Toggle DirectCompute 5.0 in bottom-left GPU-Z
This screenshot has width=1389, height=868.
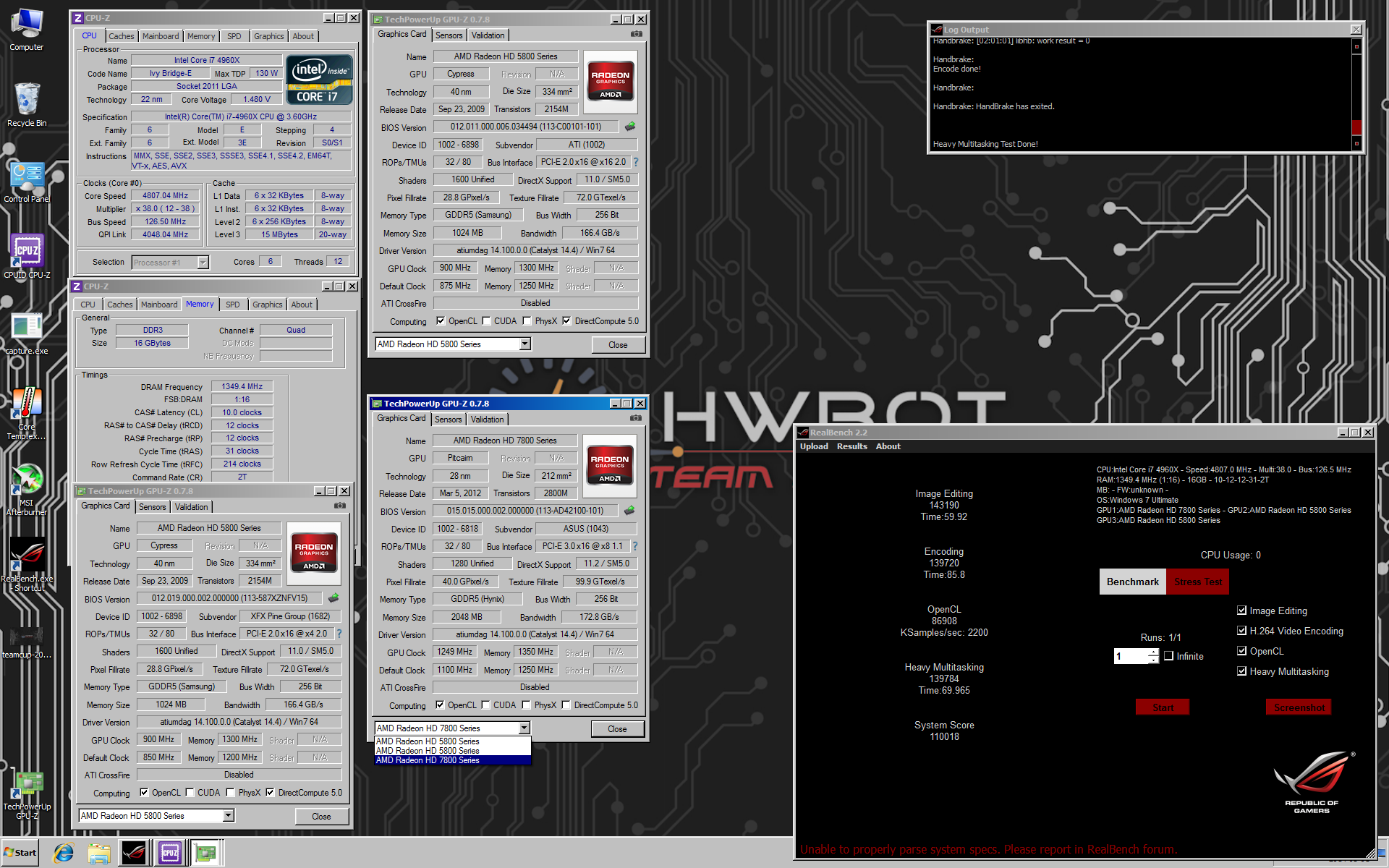point(270,793)
